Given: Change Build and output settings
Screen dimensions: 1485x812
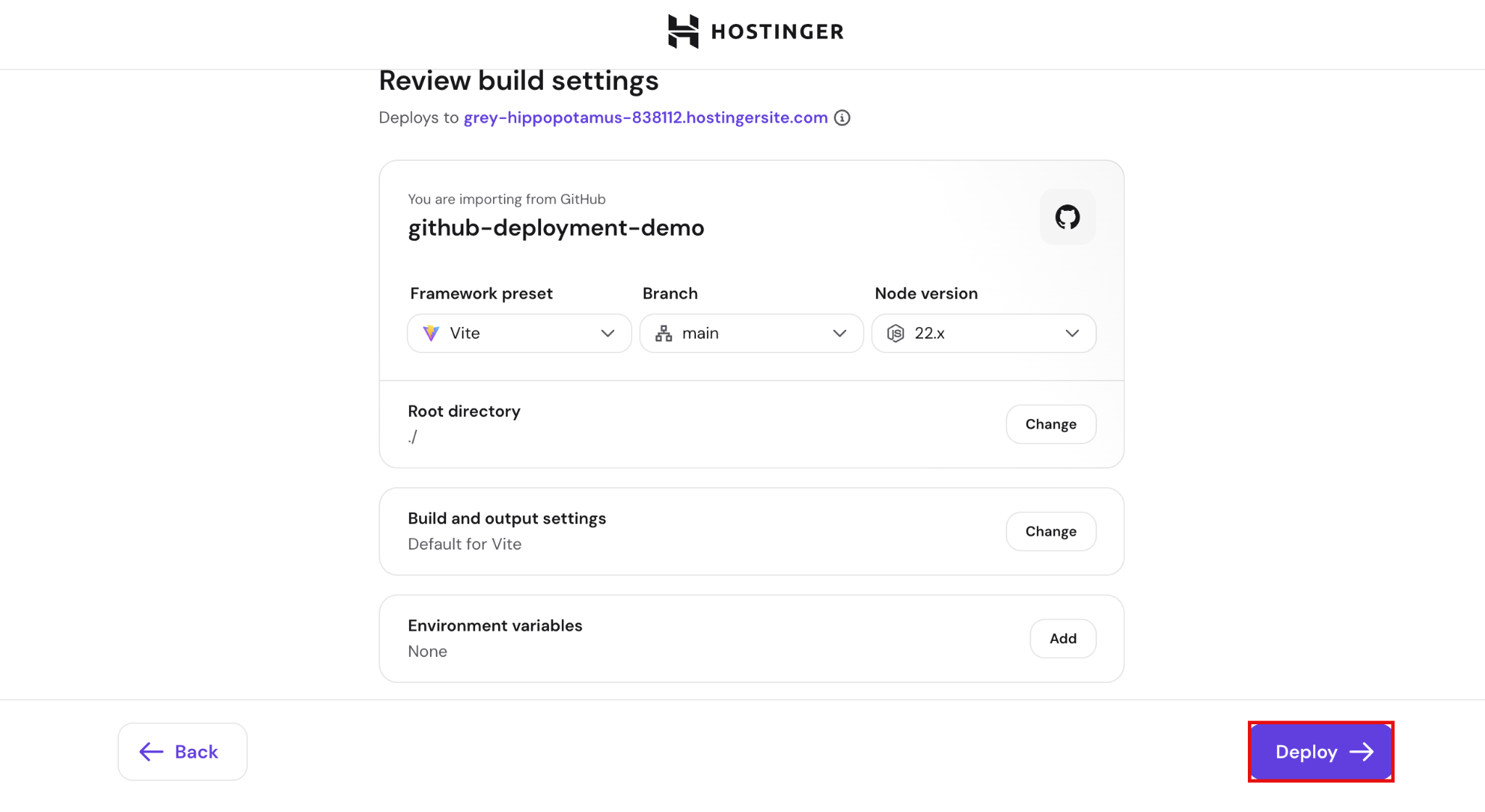Looking at the screenshot, I should coord(1051,531).
